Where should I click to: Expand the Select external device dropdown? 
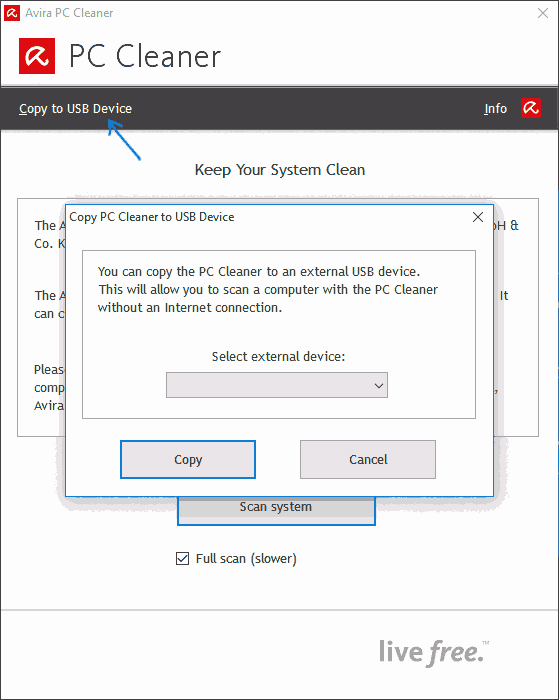coord(277,385)
